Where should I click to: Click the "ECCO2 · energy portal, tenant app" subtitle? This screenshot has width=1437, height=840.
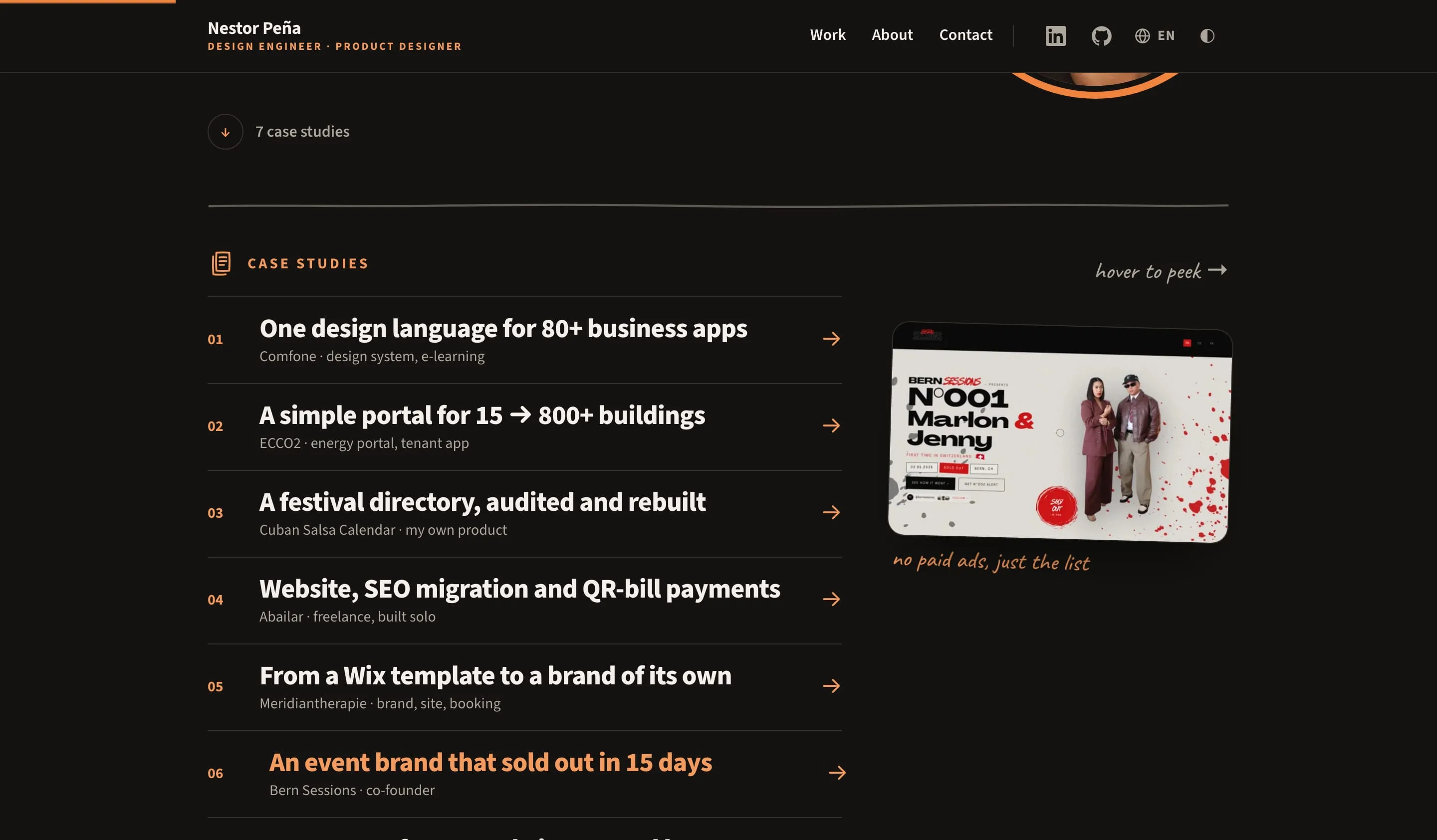click(364, 443)
